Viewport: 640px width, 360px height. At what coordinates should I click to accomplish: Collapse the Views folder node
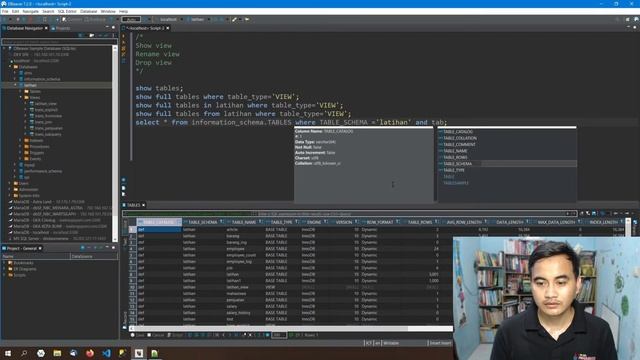pos(20,97)
